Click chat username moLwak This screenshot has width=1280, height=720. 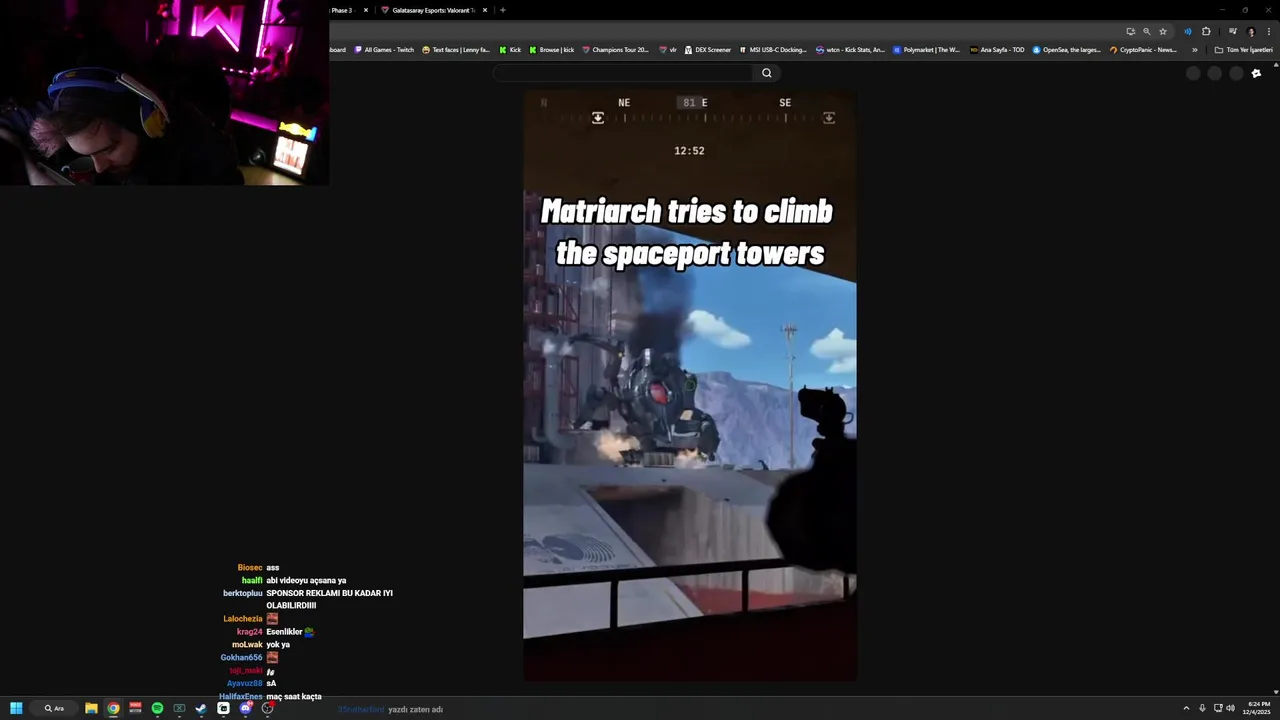point(247,645)
